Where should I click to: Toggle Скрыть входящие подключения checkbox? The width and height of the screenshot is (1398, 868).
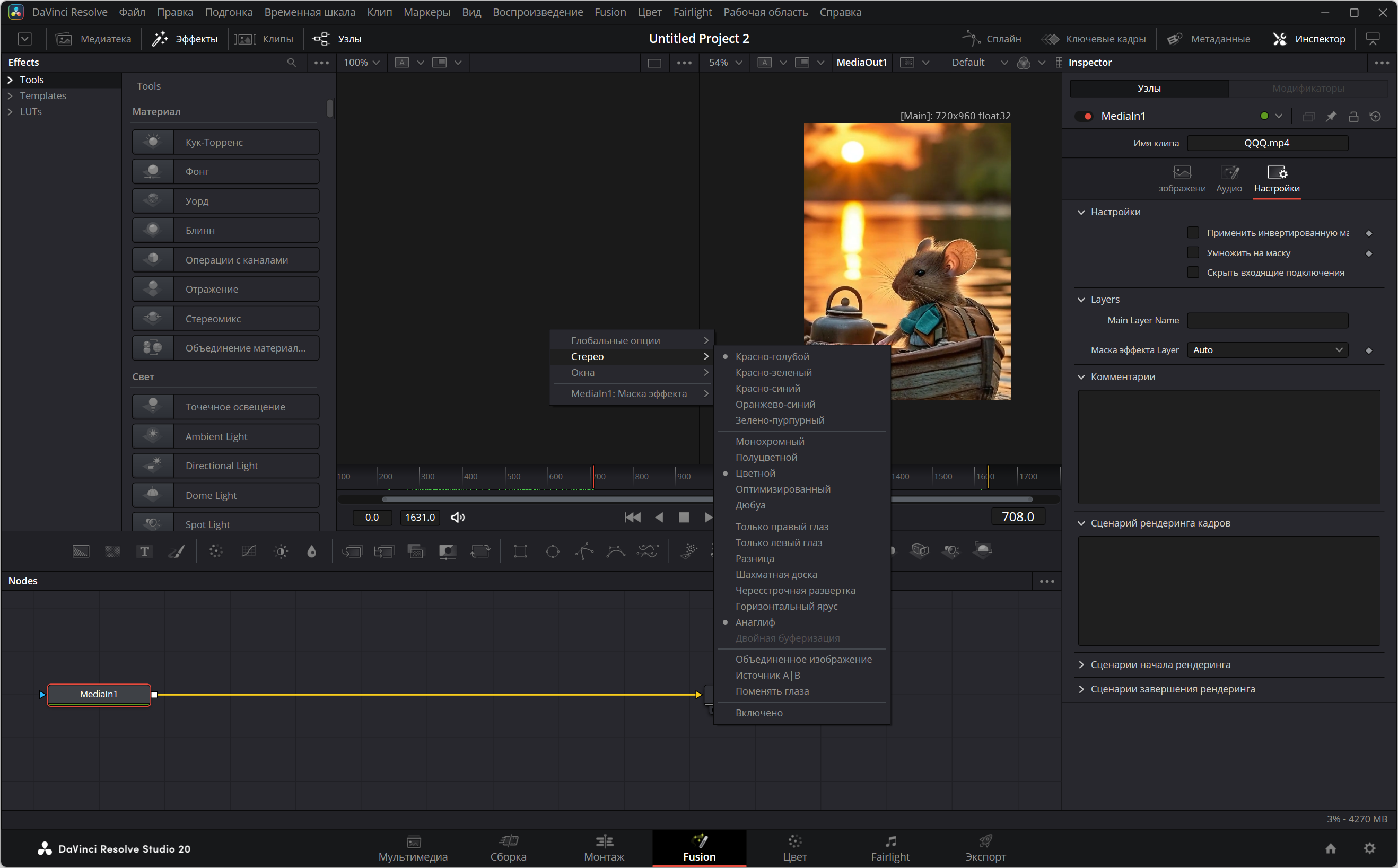[x=1193, y=272]
